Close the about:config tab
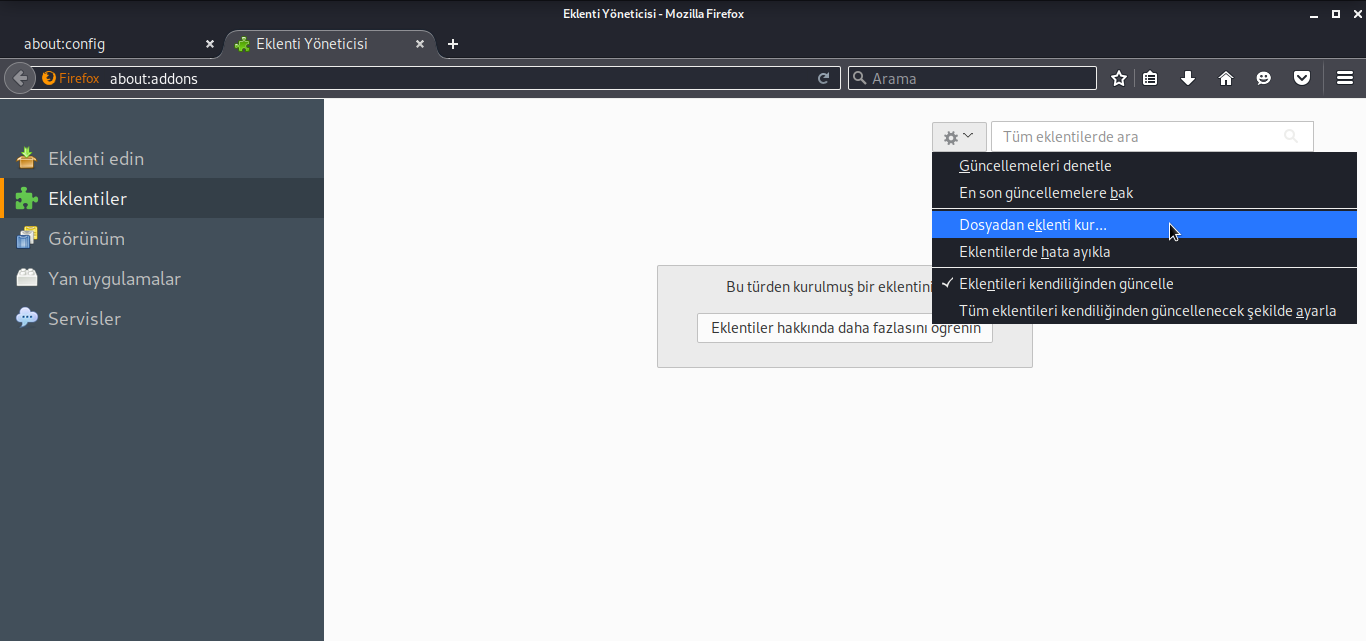Image resolution: width=1366 pixels, height=641 pixels. 210,44
